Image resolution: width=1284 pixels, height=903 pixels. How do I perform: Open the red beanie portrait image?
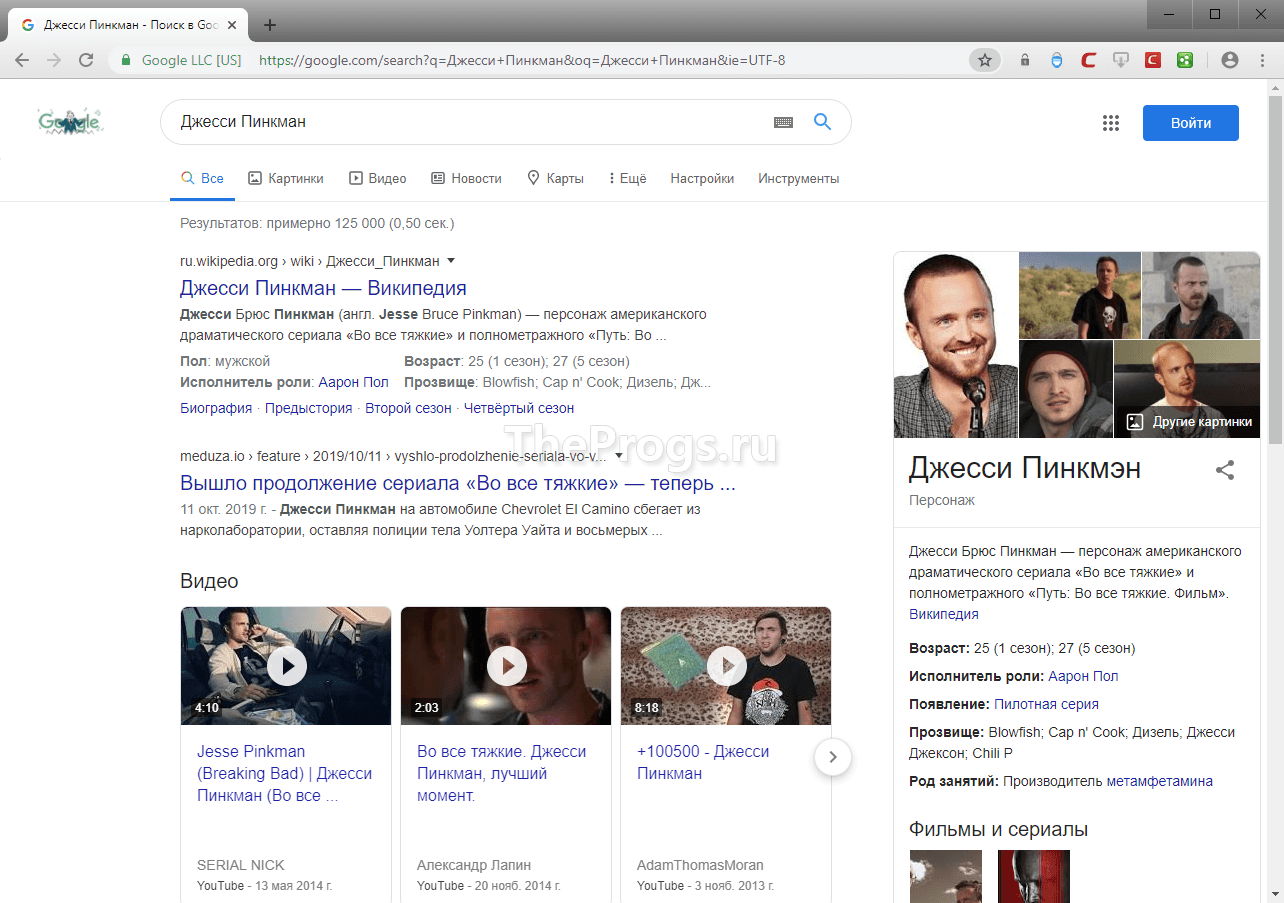(x=1066, y=389)
